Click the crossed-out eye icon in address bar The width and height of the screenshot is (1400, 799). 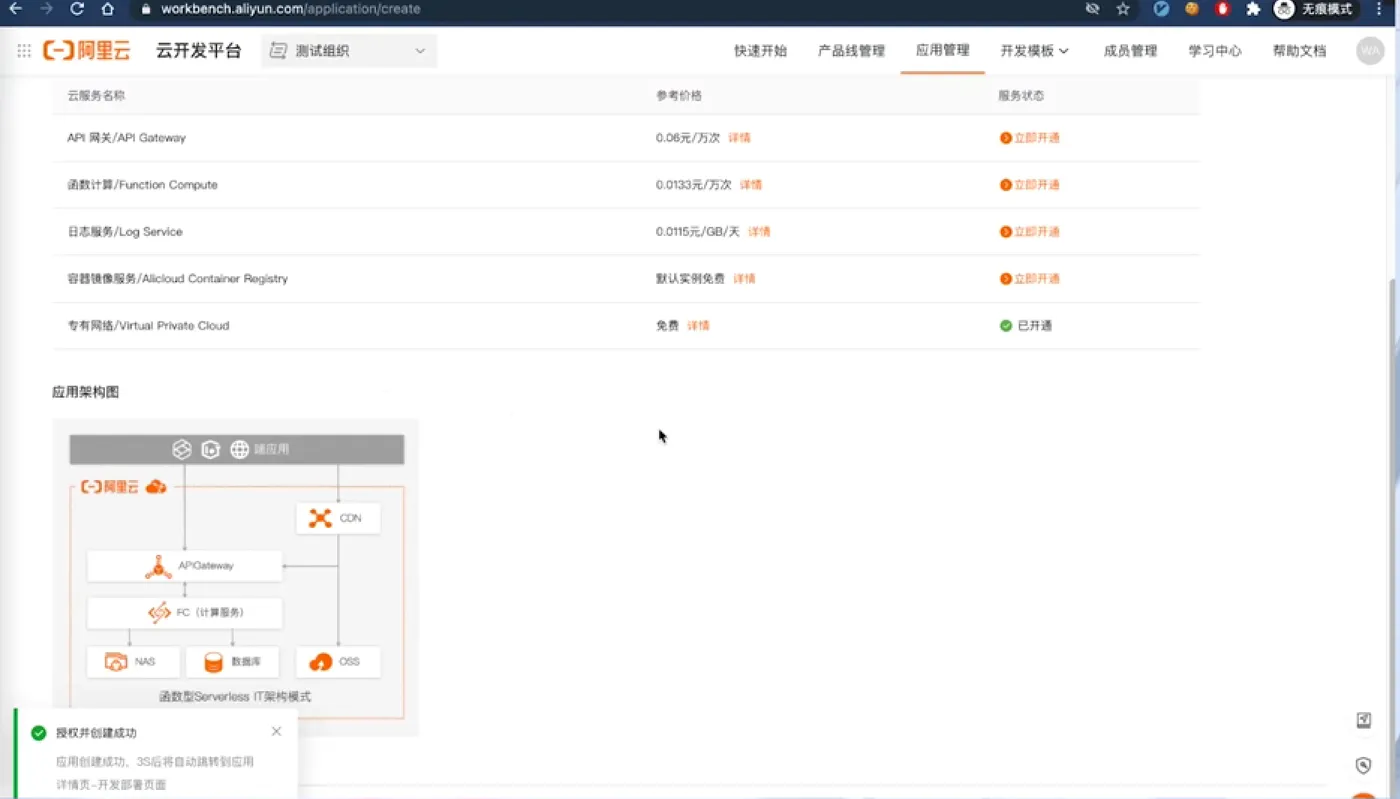(1092, 9)
